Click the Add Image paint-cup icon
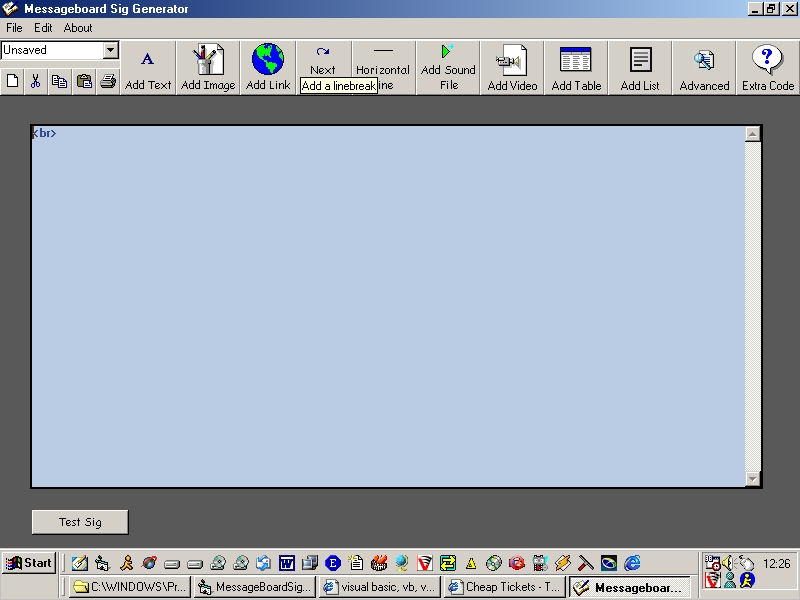Viewport: 800px width, 600px height. [x=208, y=60]
